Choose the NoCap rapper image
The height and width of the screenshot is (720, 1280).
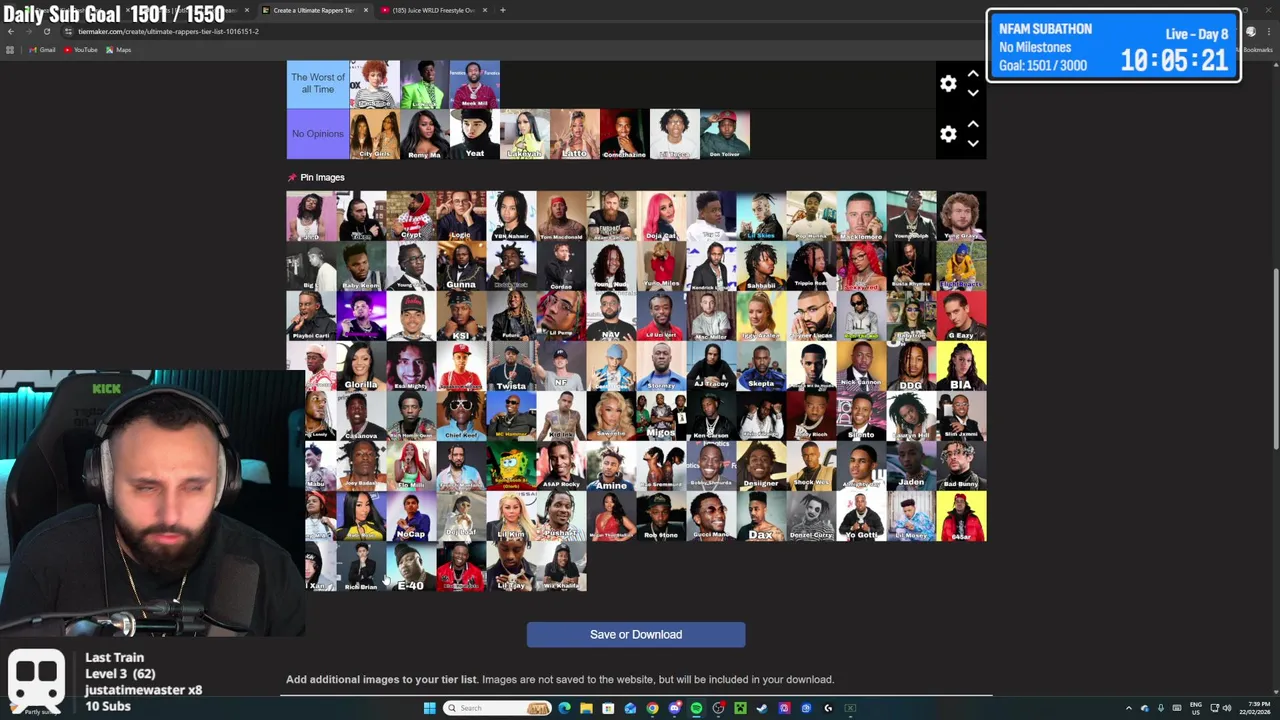pyautogui.click(x=411, y=516)
